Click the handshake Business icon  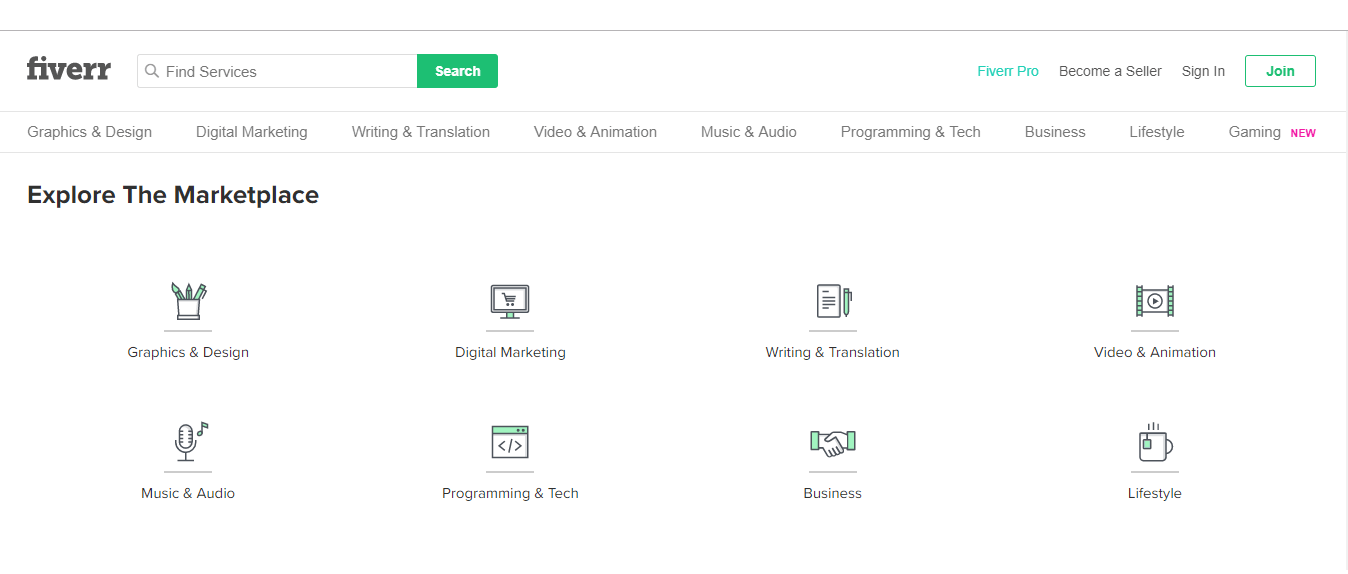tap(833, 443)
